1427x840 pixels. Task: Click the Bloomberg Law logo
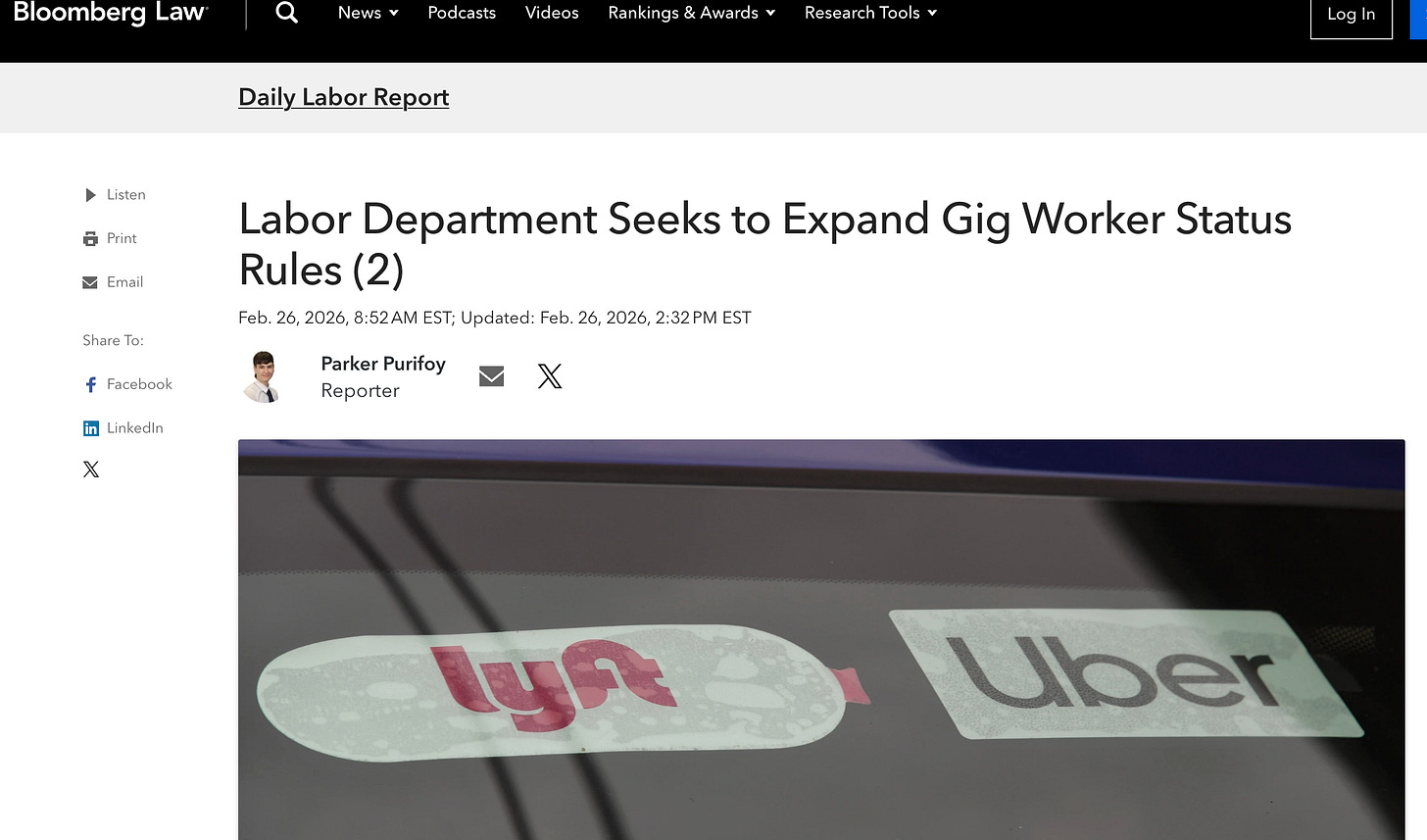pyautogui.click(x=110, y=13)
